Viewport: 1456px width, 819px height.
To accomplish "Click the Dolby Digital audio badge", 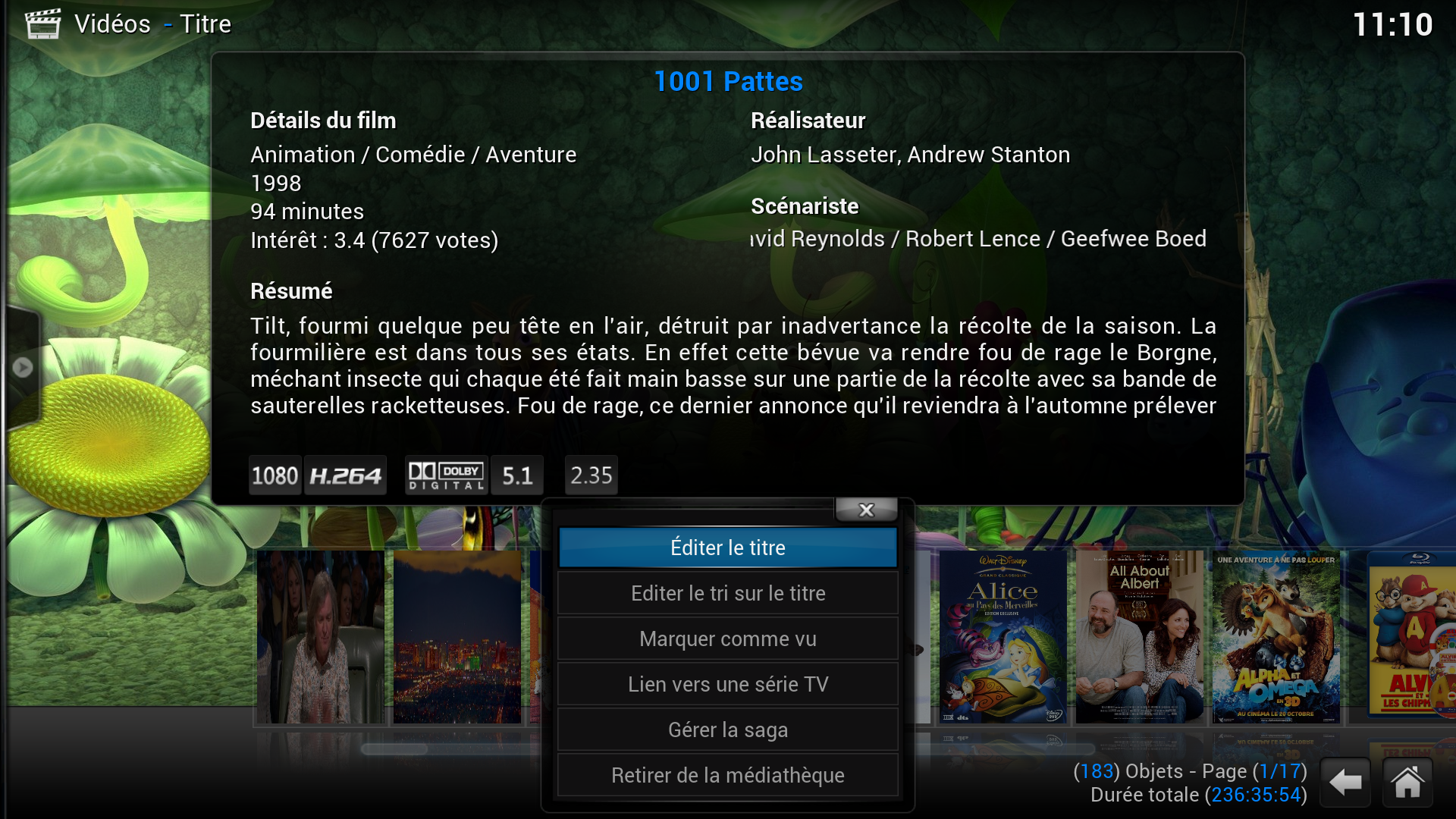I will [x=447, y=475].
